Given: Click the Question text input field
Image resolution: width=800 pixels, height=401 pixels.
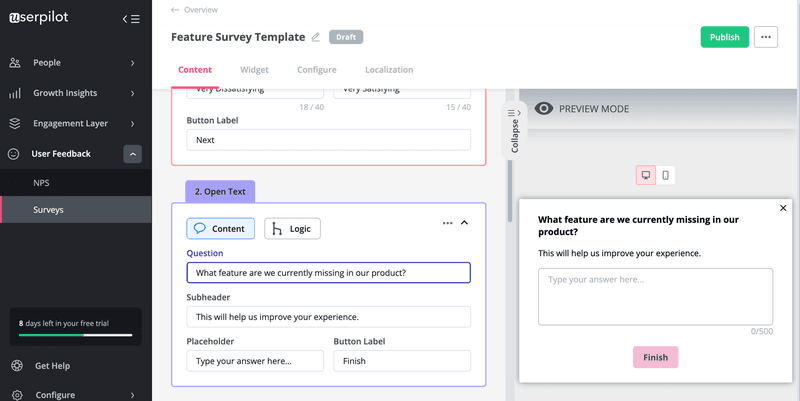Looking at the screenshot, I should (328, 273).
